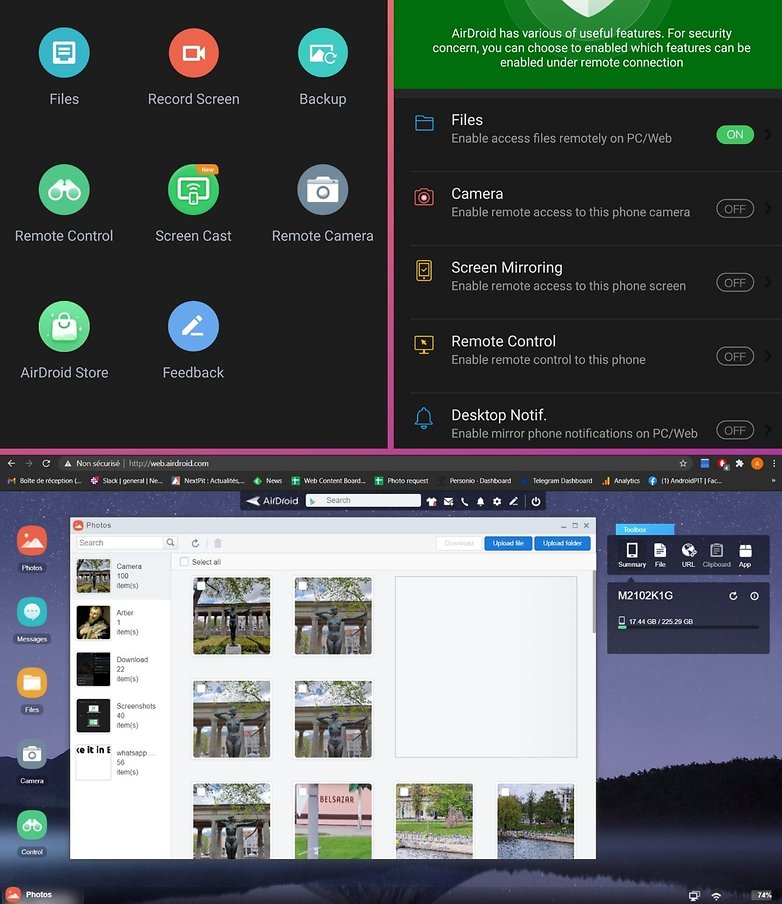Click the storage usage bar 17.44 GB

[688, 627]
